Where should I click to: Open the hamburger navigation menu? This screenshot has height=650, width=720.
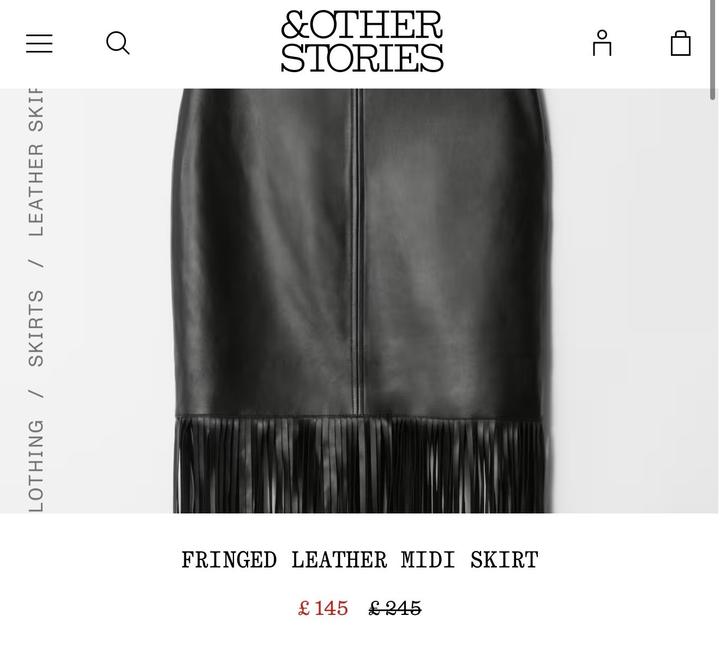coord(39,43)
